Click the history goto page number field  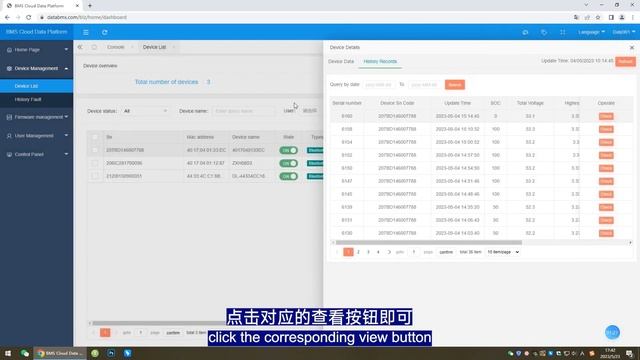[x=414, y=252]
